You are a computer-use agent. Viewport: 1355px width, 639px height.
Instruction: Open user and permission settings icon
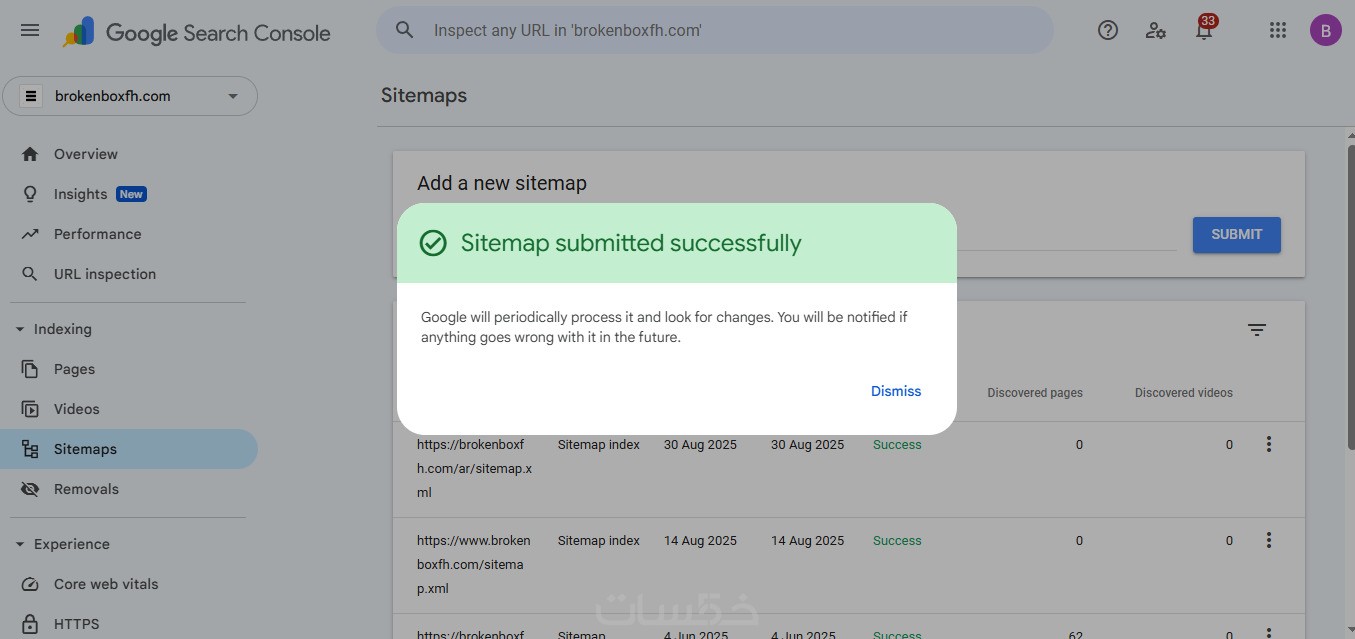coord(1156,30)
